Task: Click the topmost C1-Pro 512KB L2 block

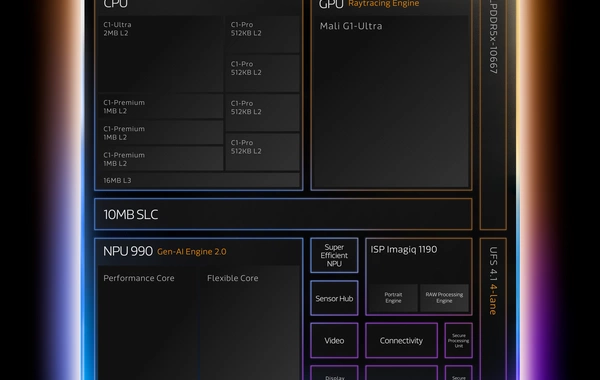Action: click(262, 34)
